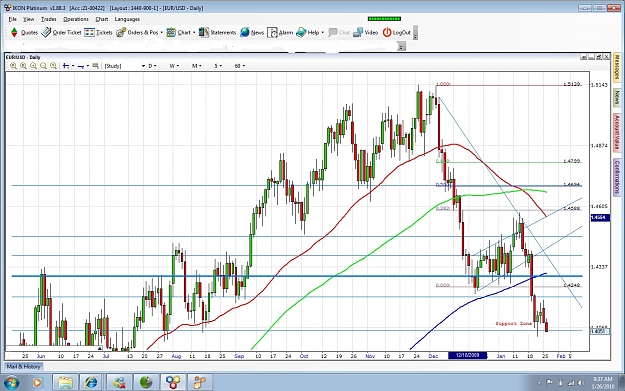Open the Confirmations side tab
The height and width of the screenshot is (391, 625).
[x=617, y=178]
